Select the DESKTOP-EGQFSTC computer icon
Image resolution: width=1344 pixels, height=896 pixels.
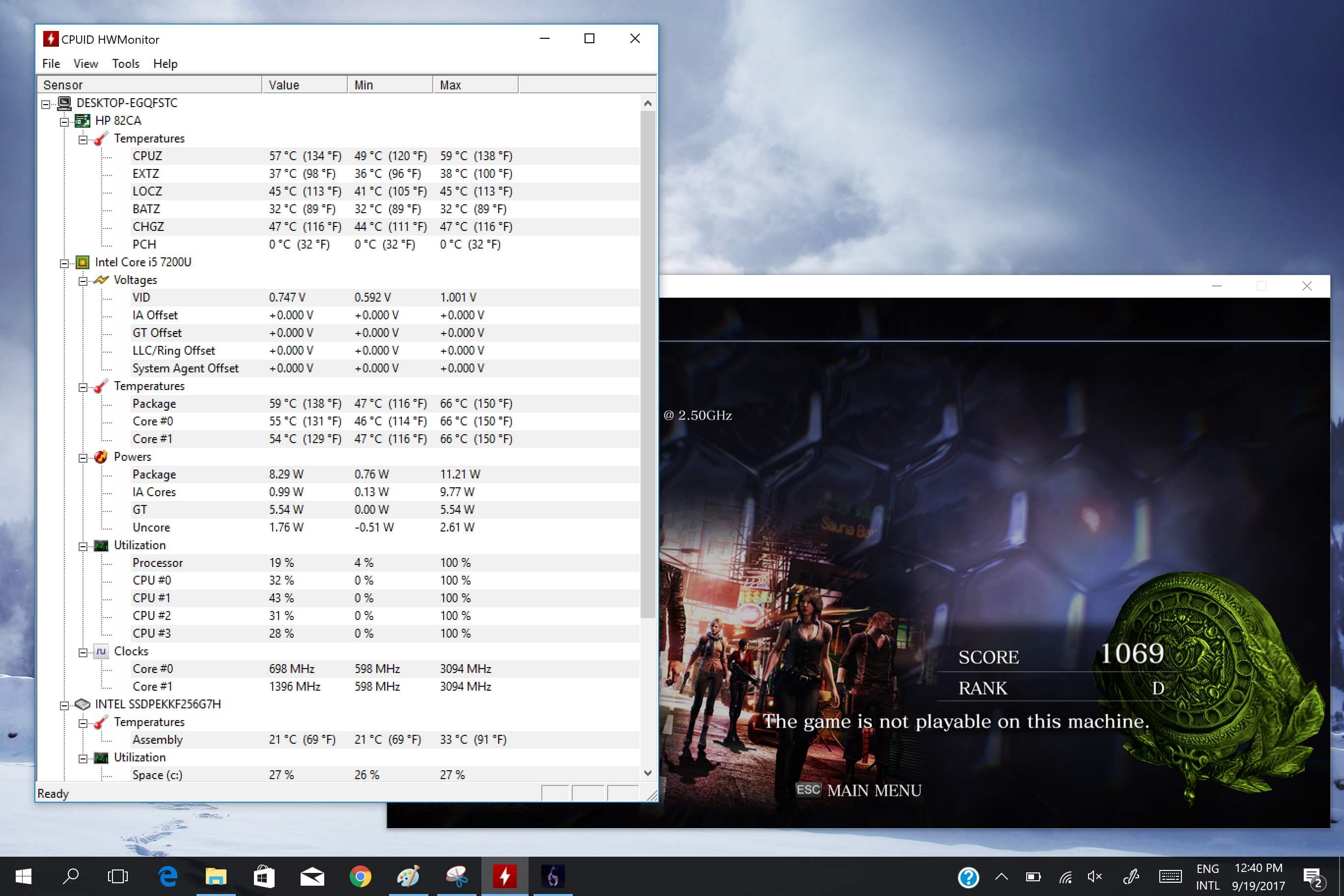(x=64, y=104)
